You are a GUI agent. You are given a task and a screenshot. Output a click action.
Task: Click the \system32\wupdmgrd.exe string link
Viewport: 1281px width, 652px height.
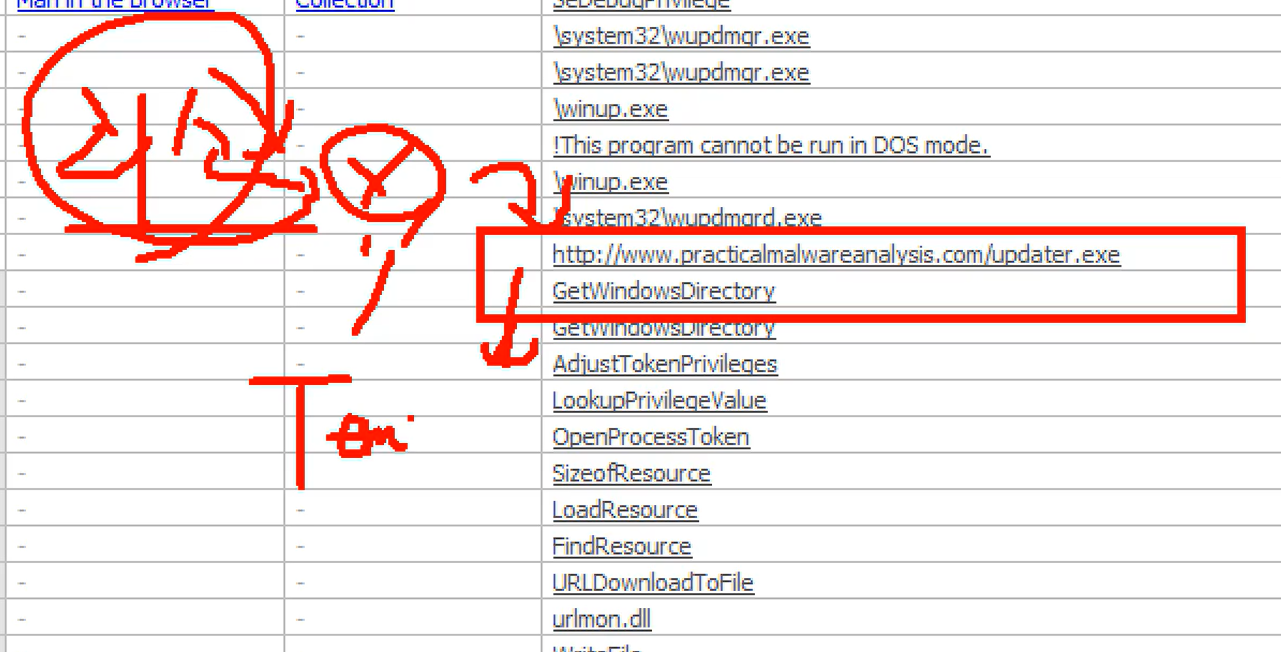point(687,218)
